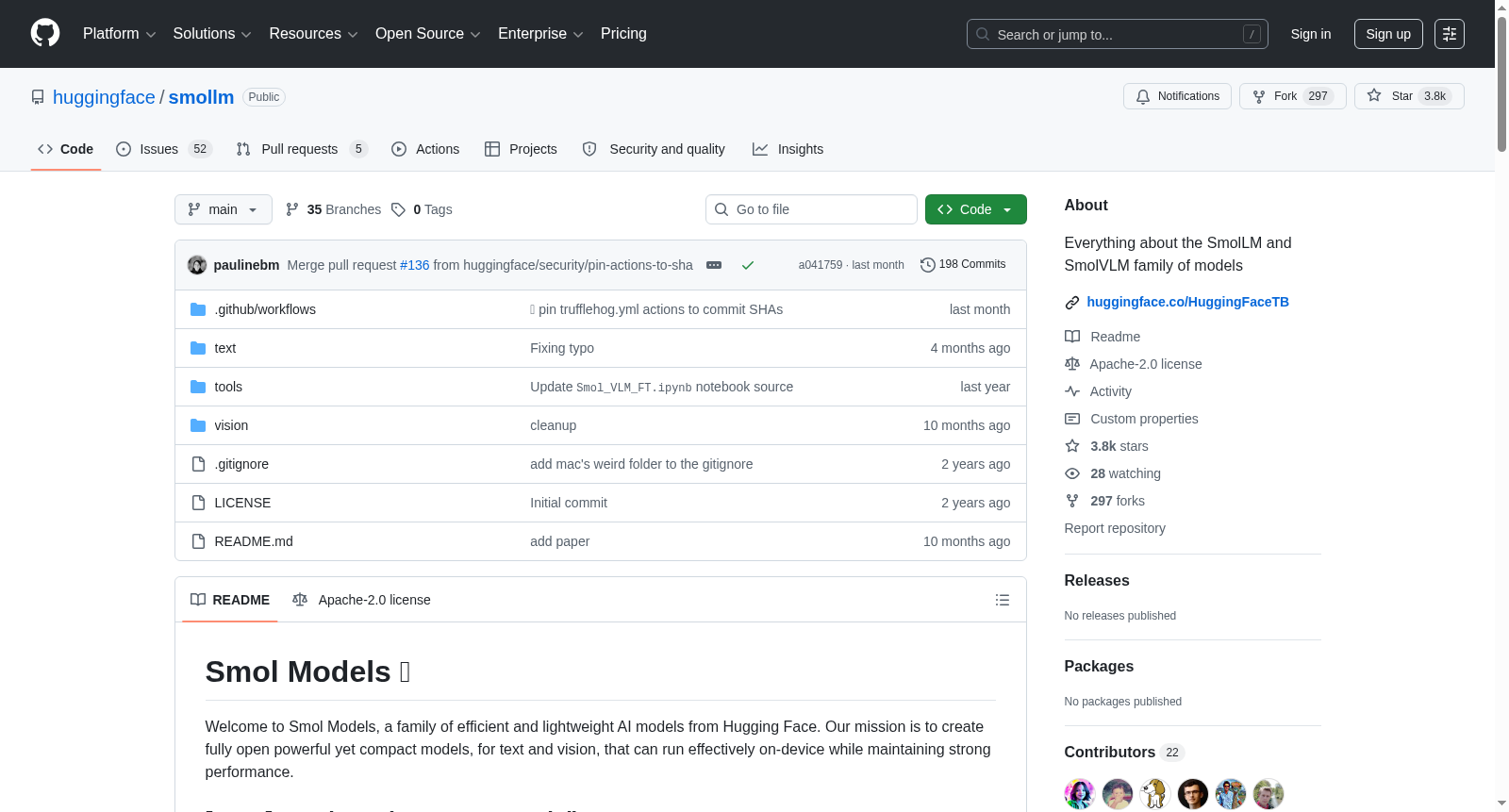Click the Sign in link
Image resolution: width=1509 pixels, height=812 pixels.
coord(1311,34)
